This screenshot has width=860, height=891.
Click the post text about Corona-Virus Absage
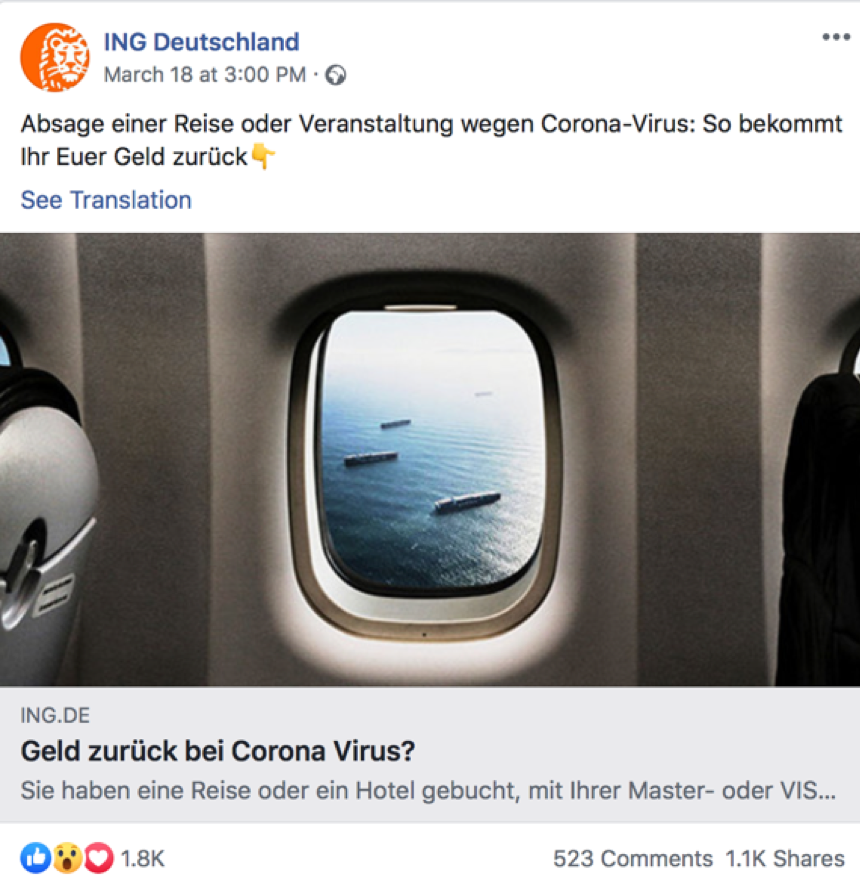click(431, 140)
